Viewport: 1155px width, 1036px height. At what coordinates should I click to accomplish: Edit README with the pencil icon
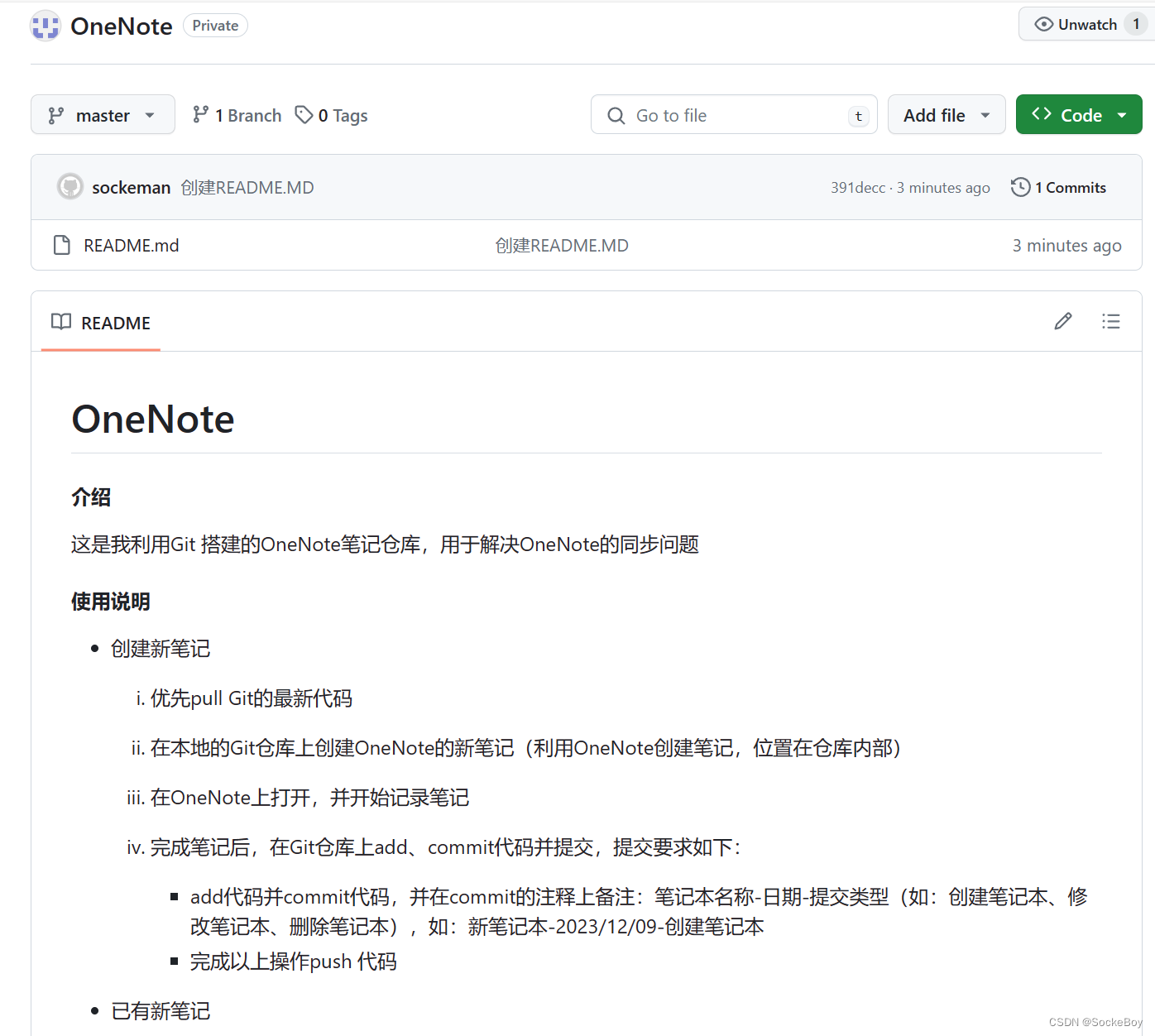1063,321
